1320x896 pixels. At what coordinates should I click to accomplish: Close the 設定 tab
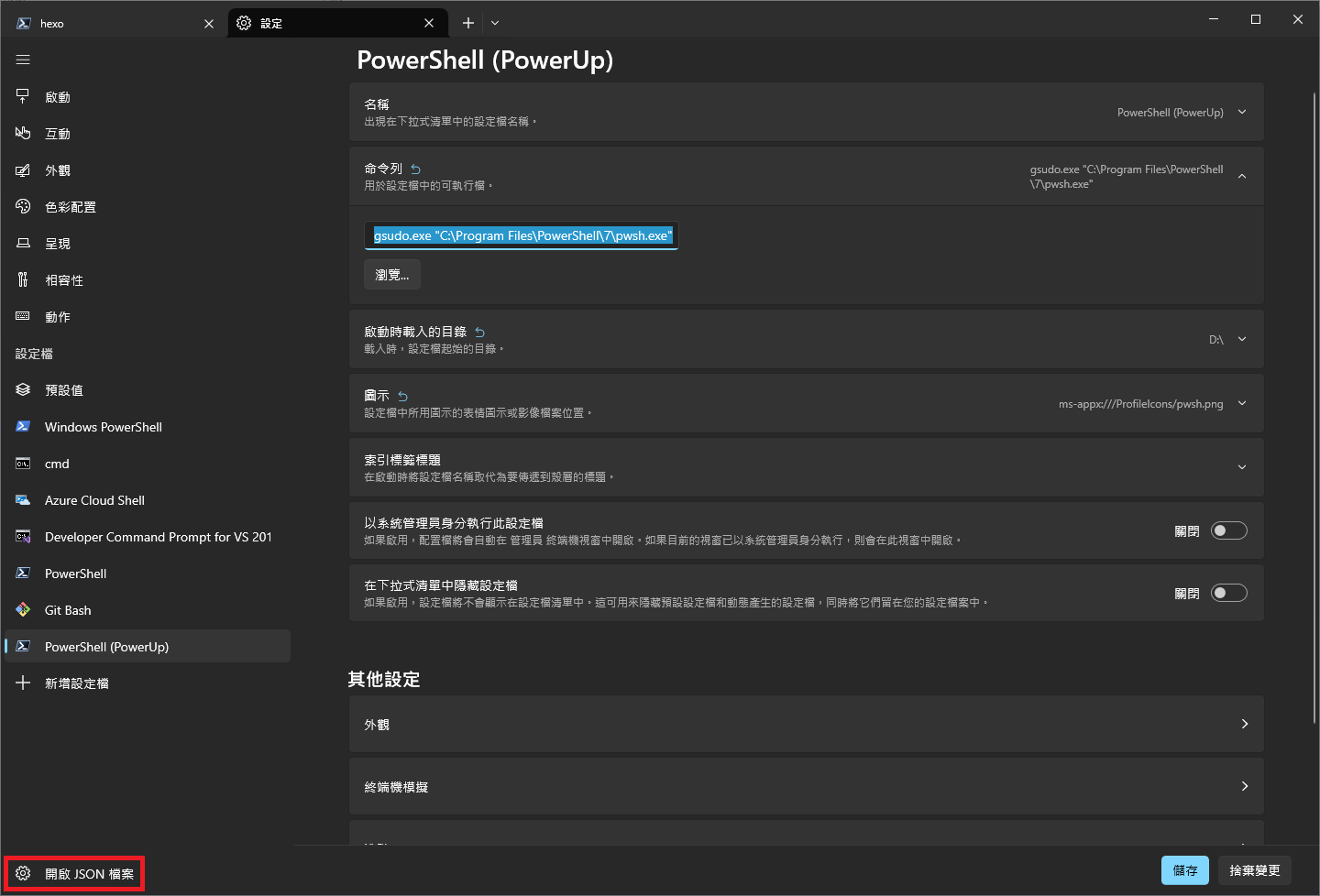tap(429, 23)
